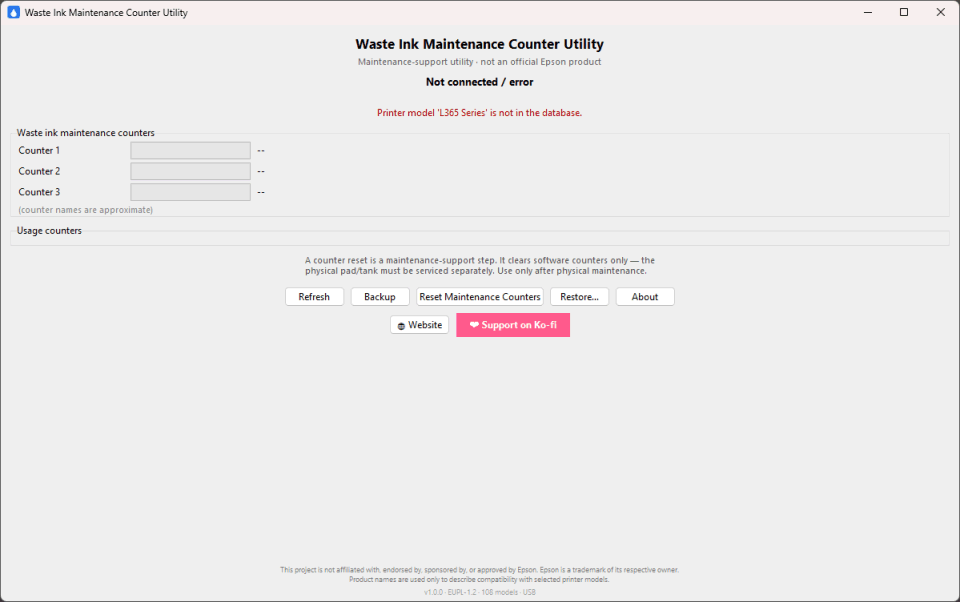
Task: Click the Counter 3 progress bar
Action: 190,192
